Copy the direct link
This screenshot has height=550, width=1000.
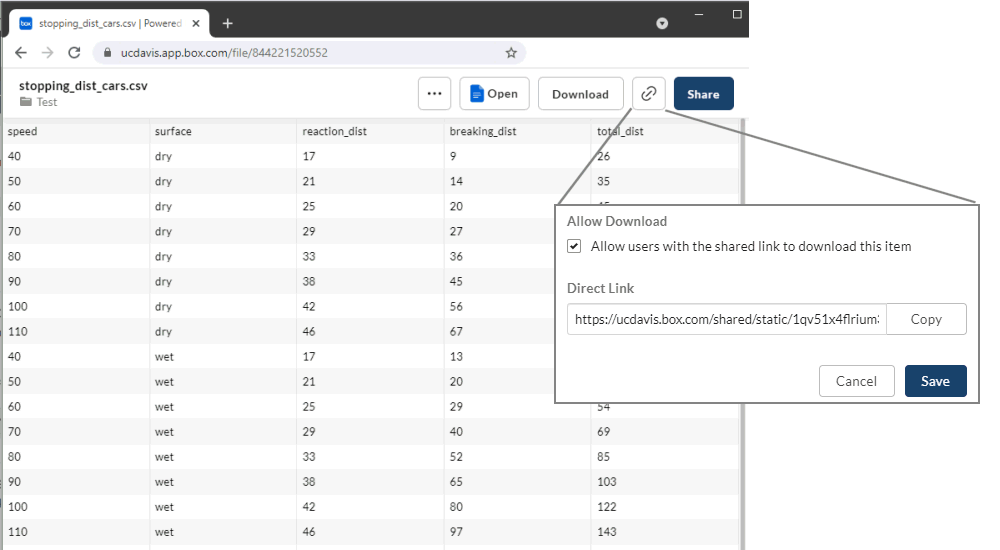click(x=926, y=319)
